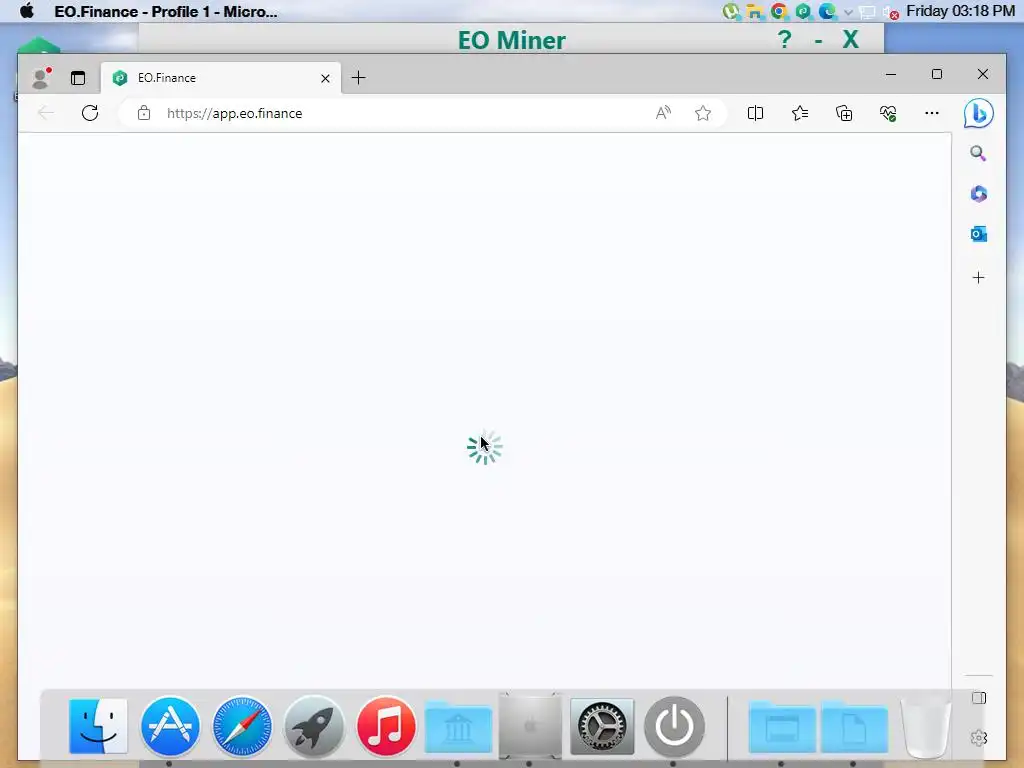
Task: Open Edge profile avatar
Action: [x=41, y=78]
